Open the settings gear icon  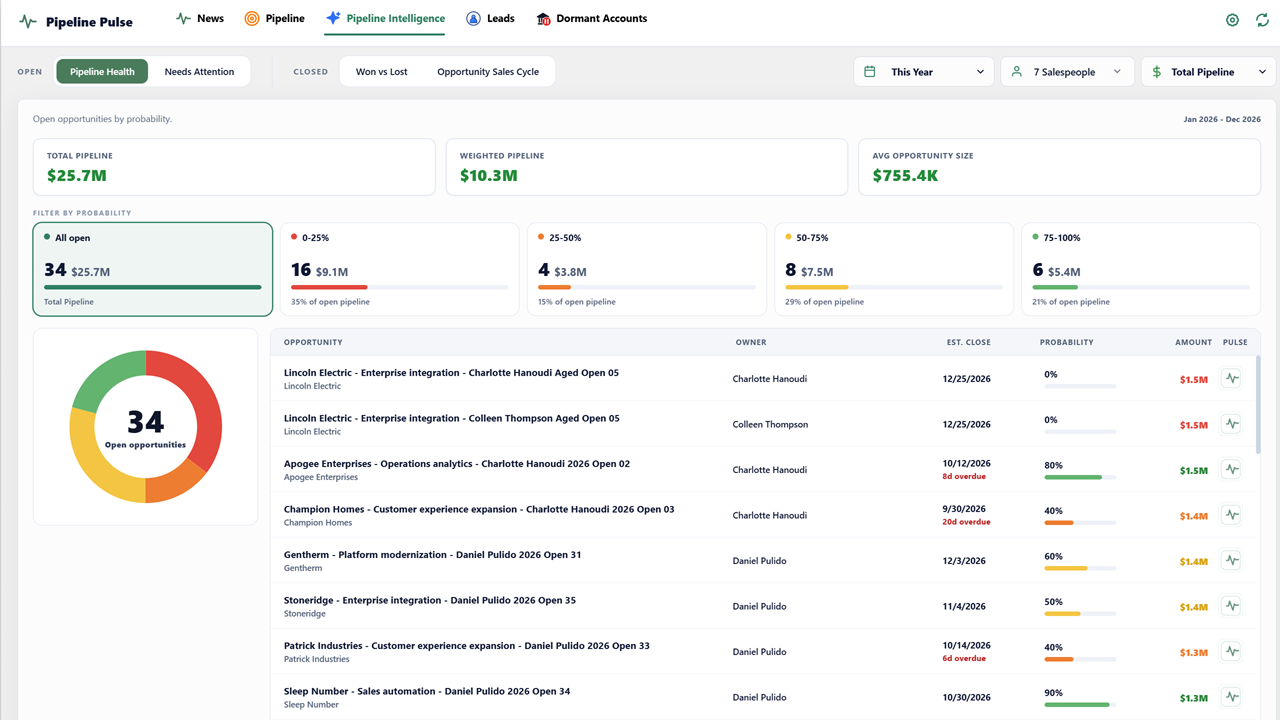coord(1232,20)
